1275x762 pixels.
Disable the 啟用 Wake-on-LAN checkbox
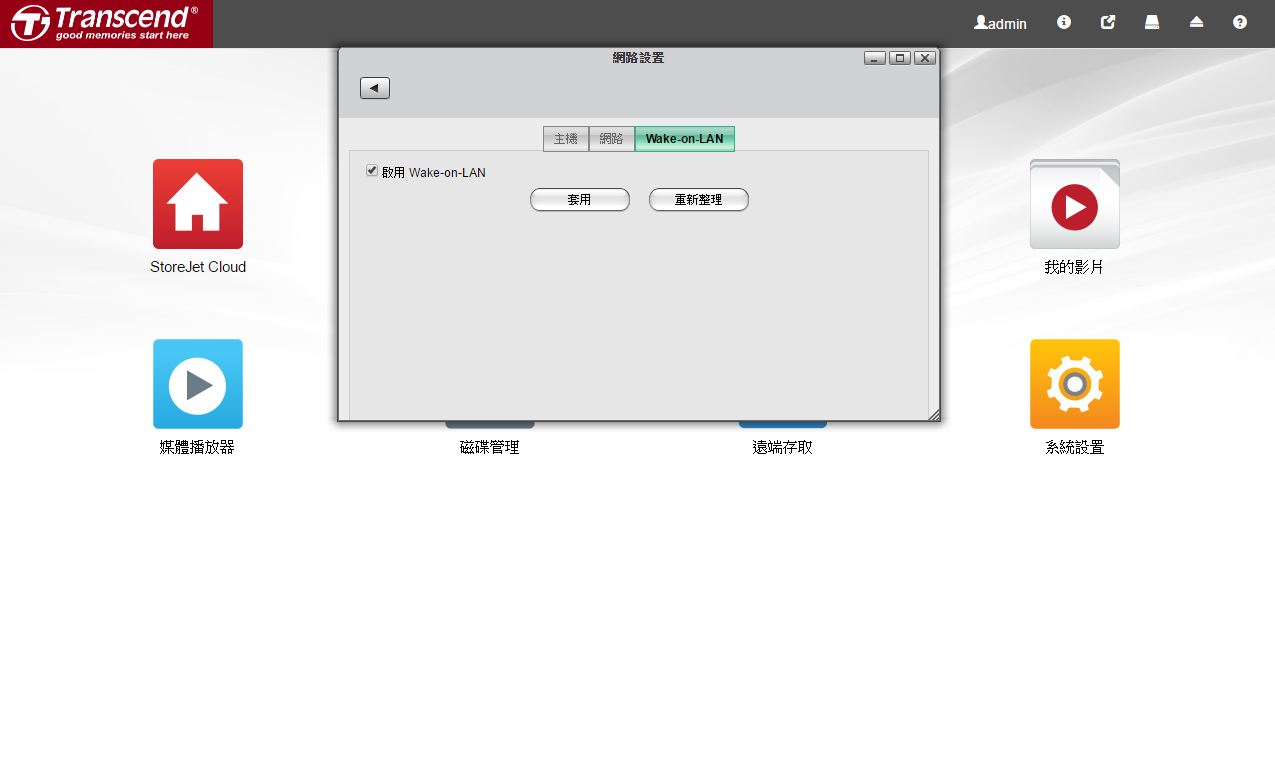372,171
